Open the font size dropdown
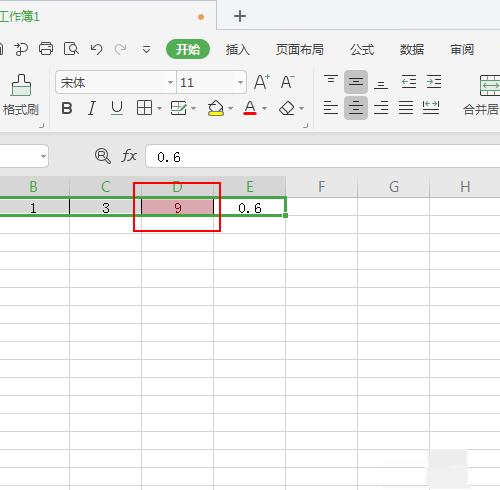 pos(240,82)
